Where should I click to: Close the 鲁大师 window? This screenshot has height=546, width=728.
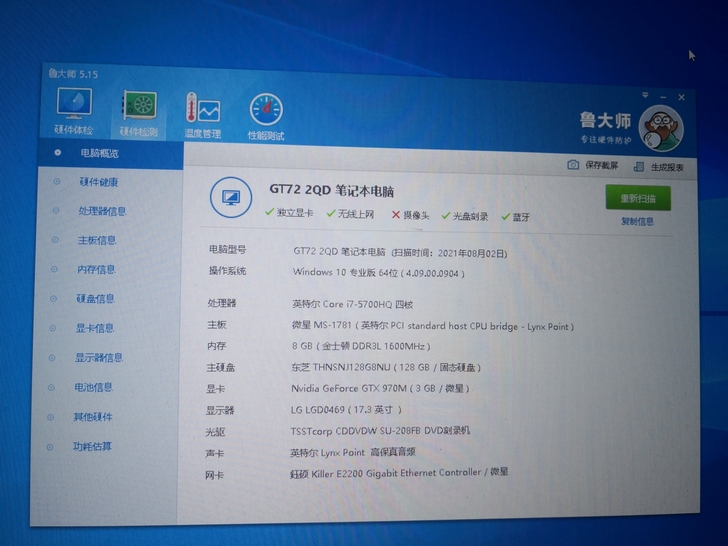(x=681, y=97)
